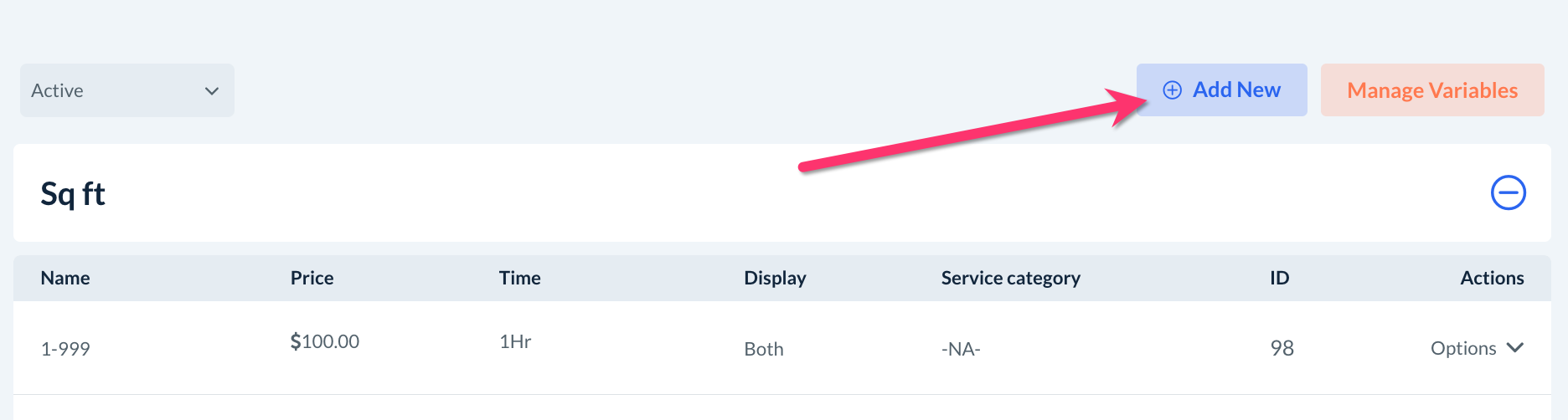Click the 1Hr time value
Screen dimensions: 1568x420
click(515, 341)
